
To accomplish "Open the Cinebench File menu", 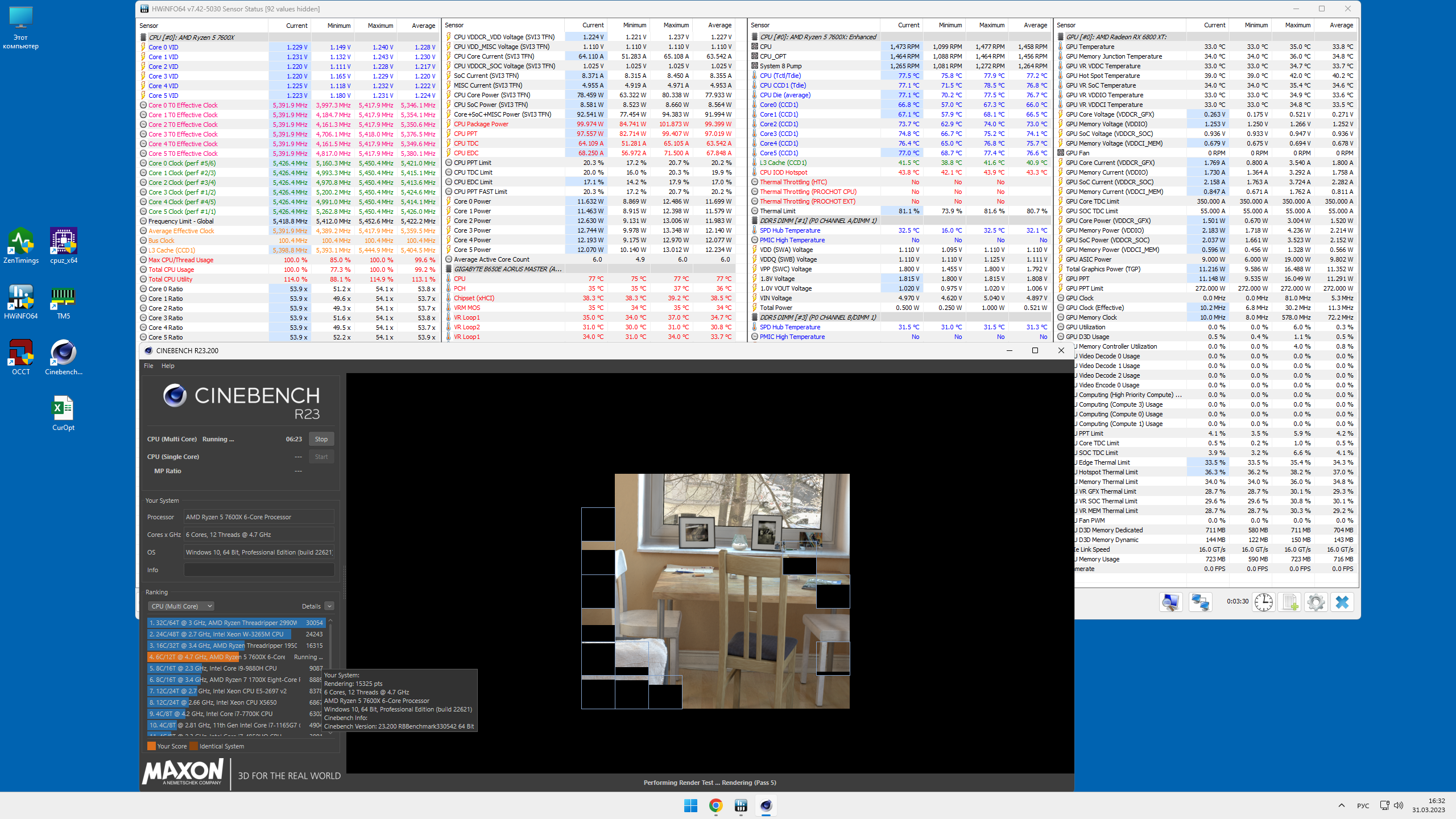I will coord(148,366).
